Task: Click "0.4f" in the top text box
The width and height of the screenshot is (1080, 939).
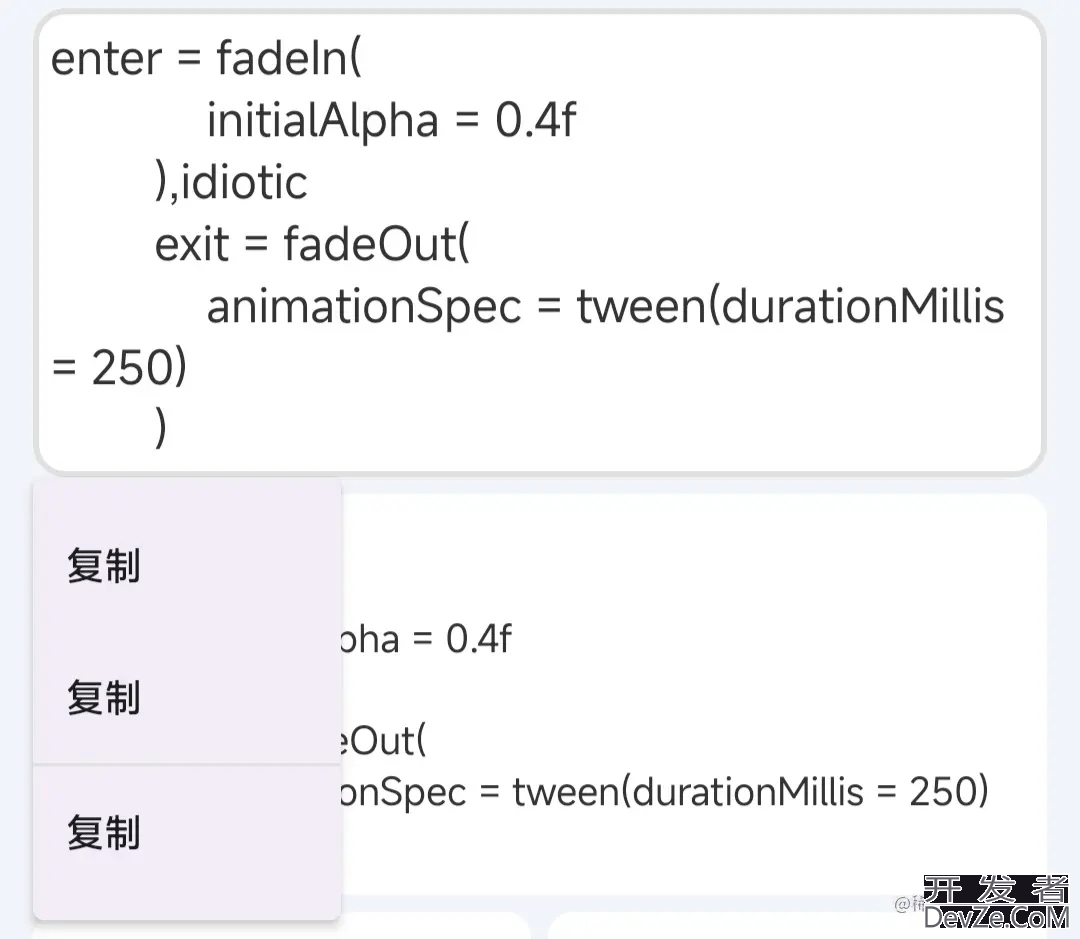Action: [x=536, y=121]
